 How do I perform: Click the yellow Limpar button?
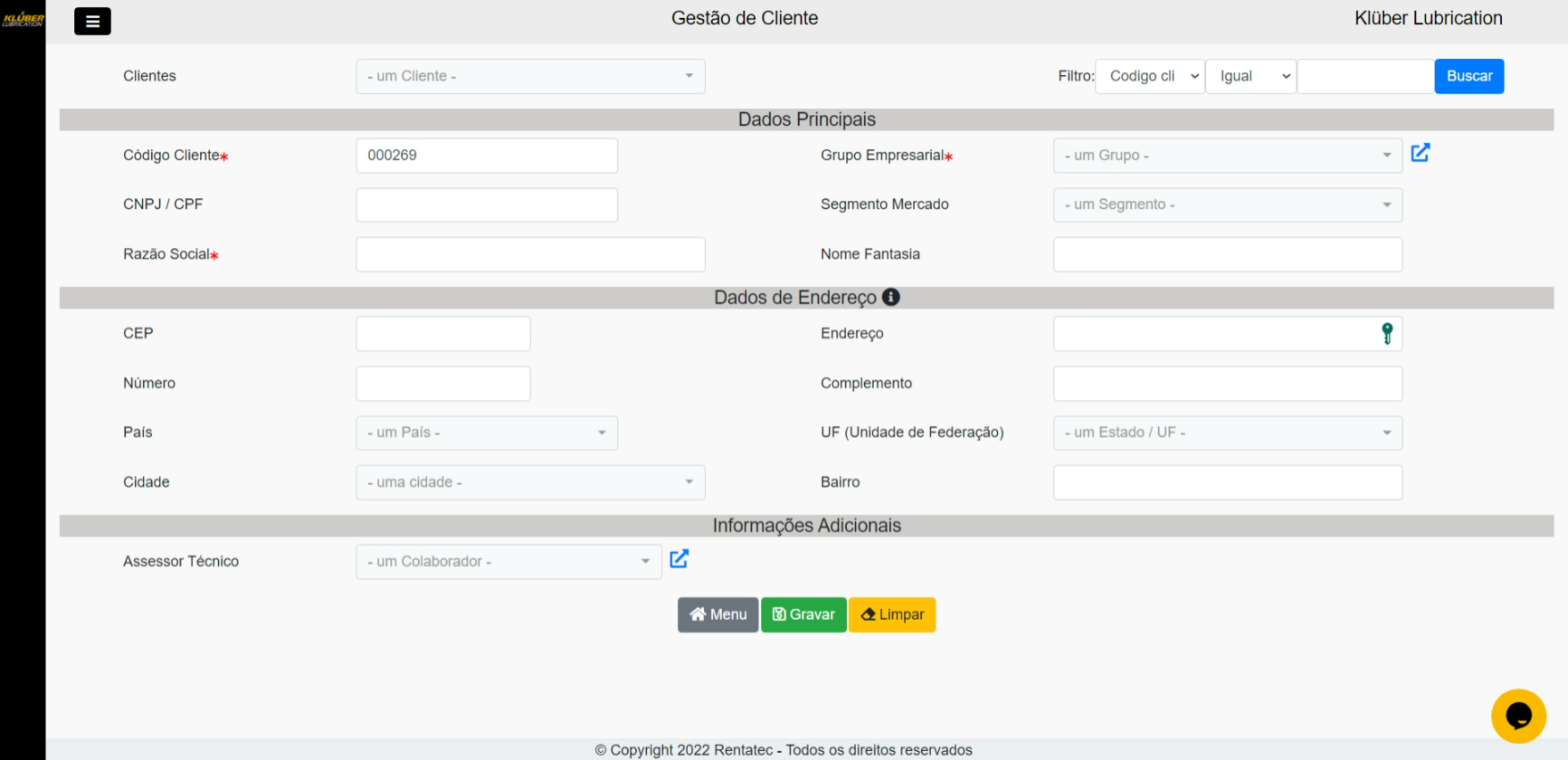point(892,614)
